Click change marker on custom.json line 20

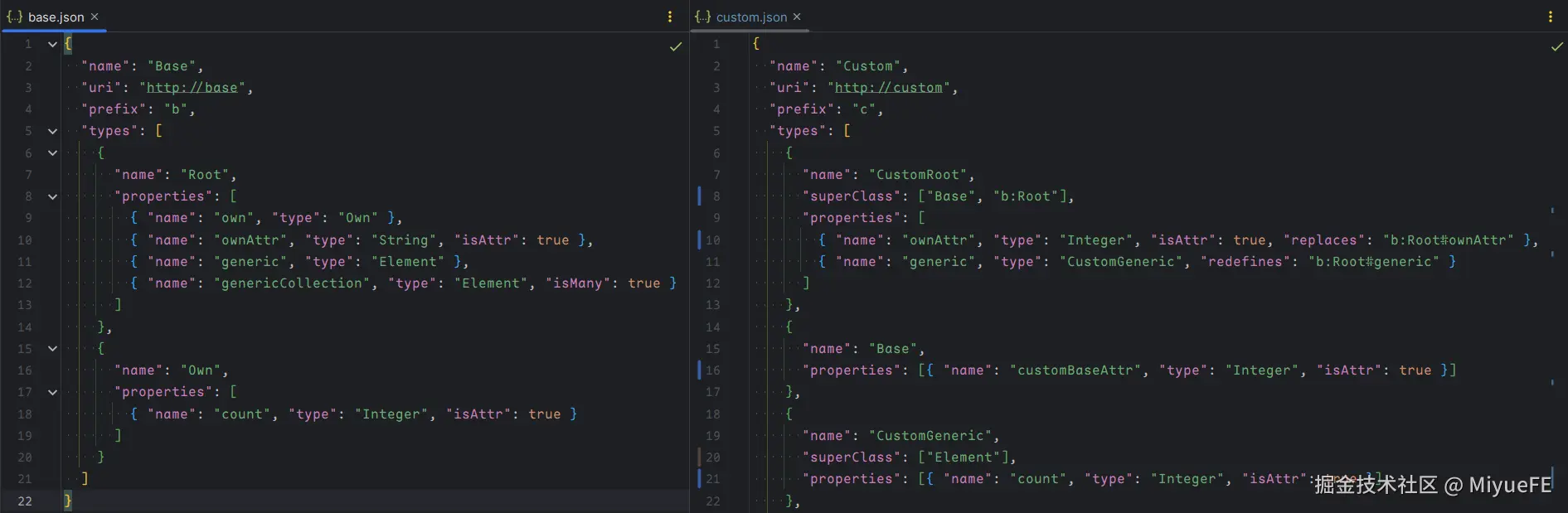click(699, 457)
